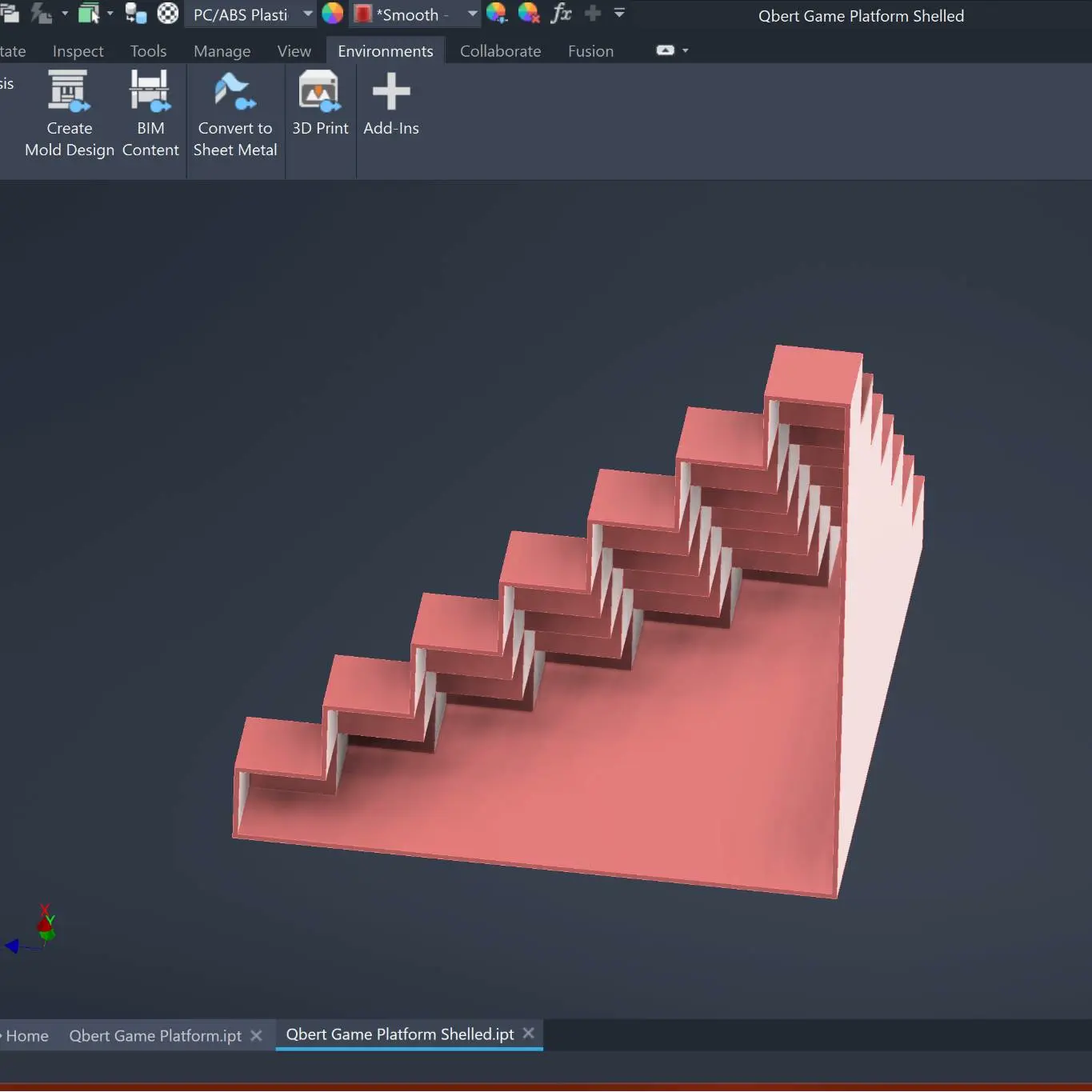Open the View ribbon tab

(x=294, y=51)
